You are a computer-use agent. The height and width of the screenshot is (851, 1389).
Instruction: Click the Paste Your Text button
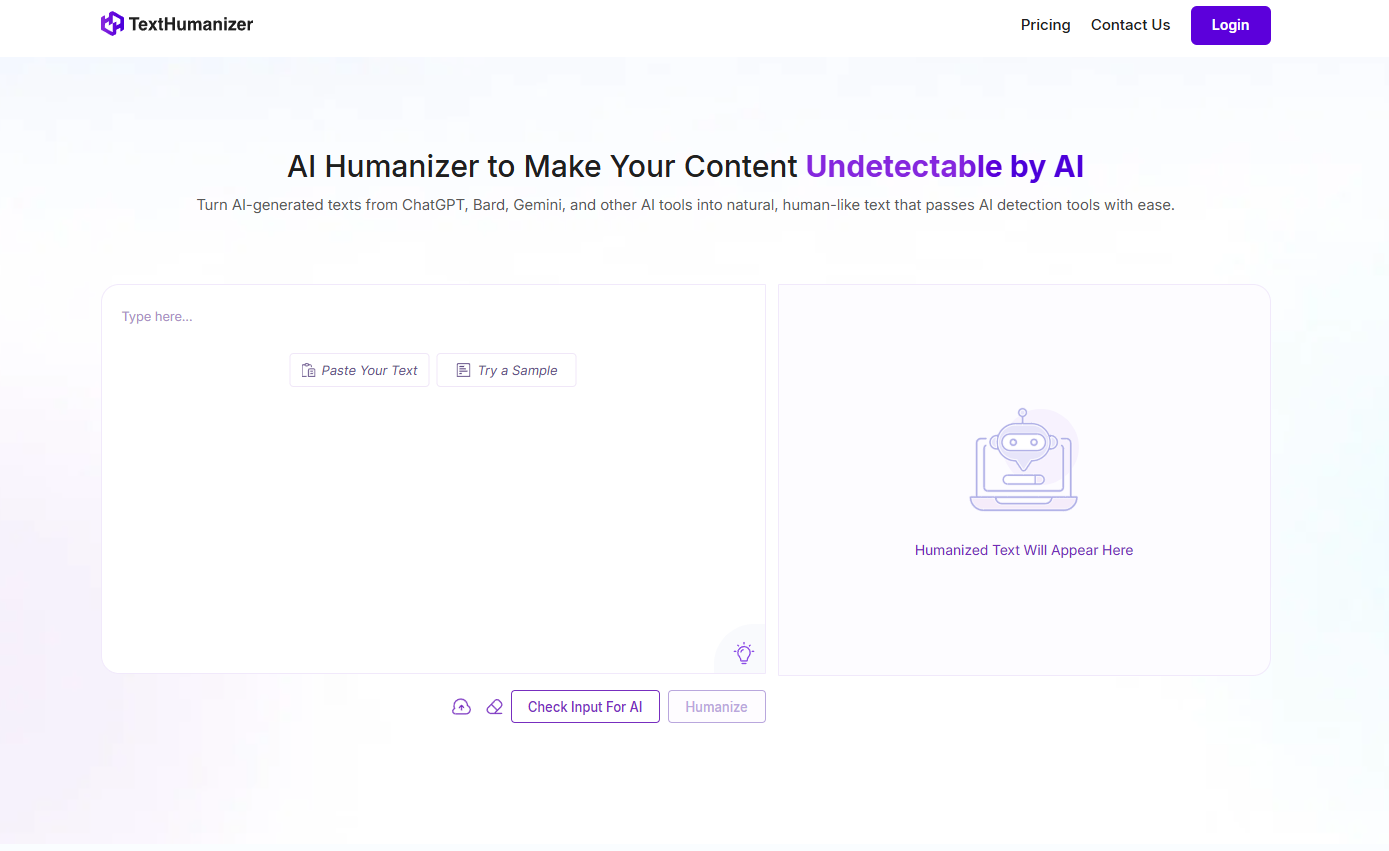click(360, 370)
